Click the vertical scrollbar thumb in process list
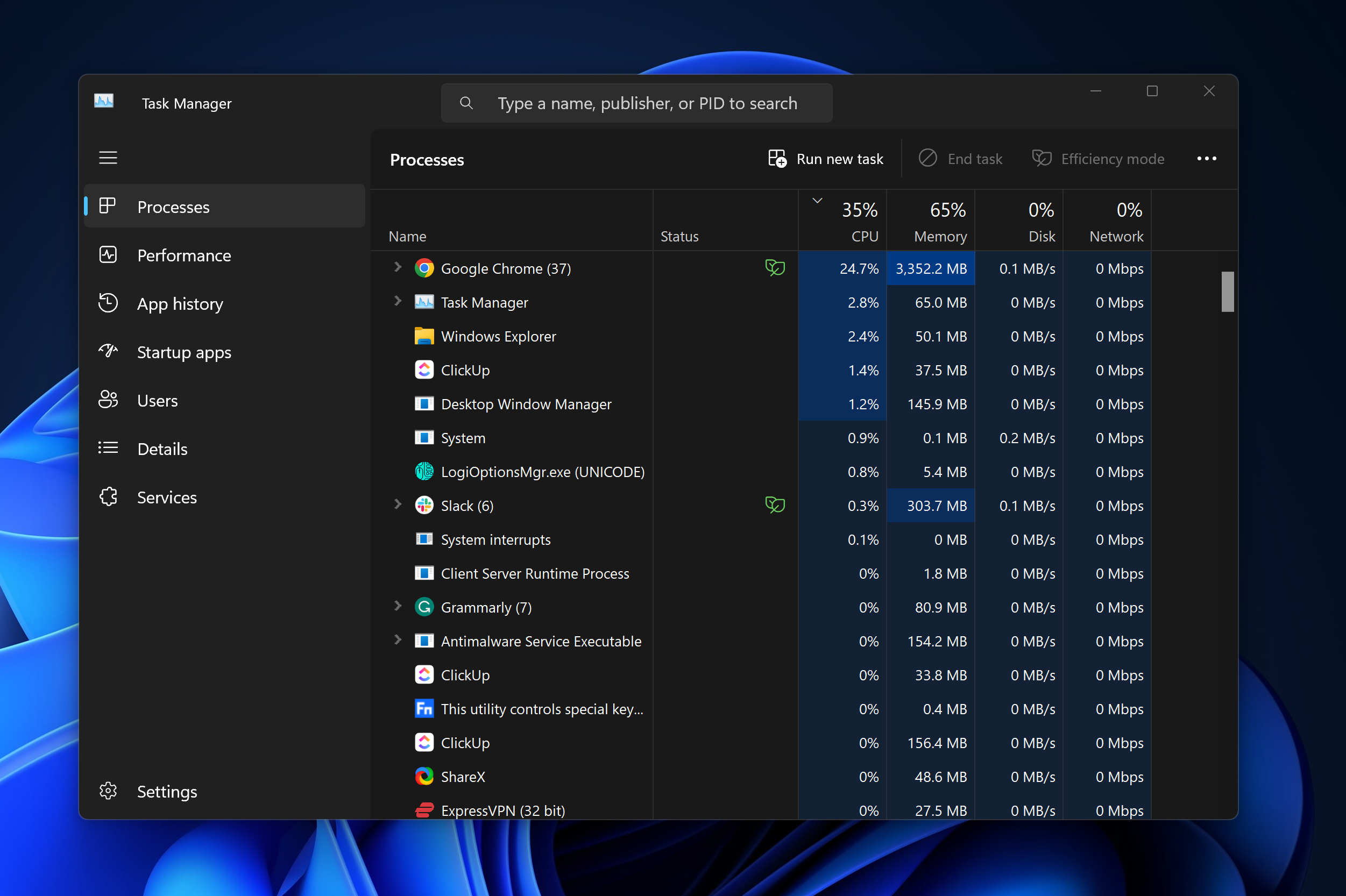 click(1227, 292)
